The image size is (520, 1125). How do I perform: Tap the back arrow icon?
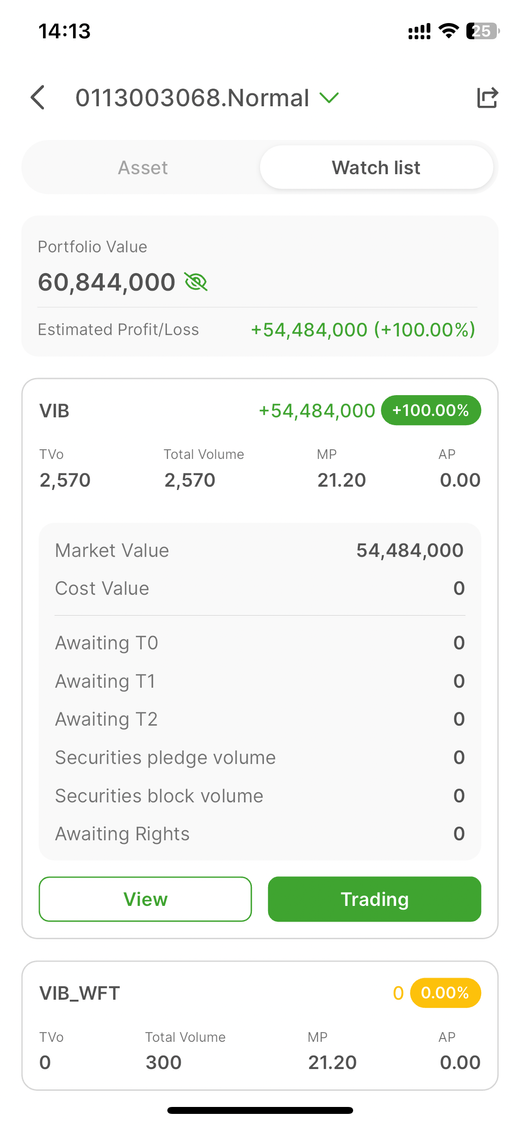point(38,98)
